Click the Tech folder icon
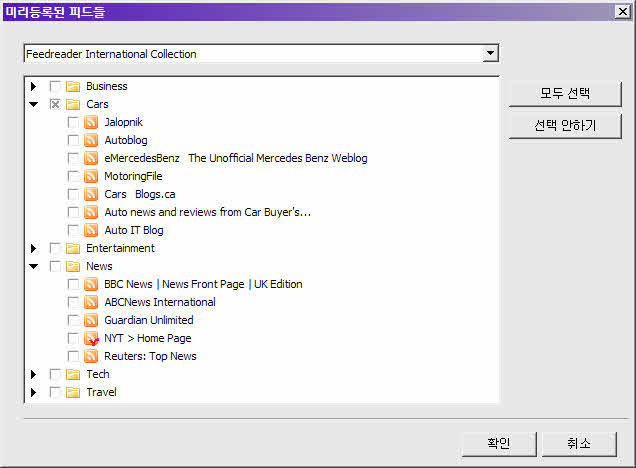 [73, 374]
